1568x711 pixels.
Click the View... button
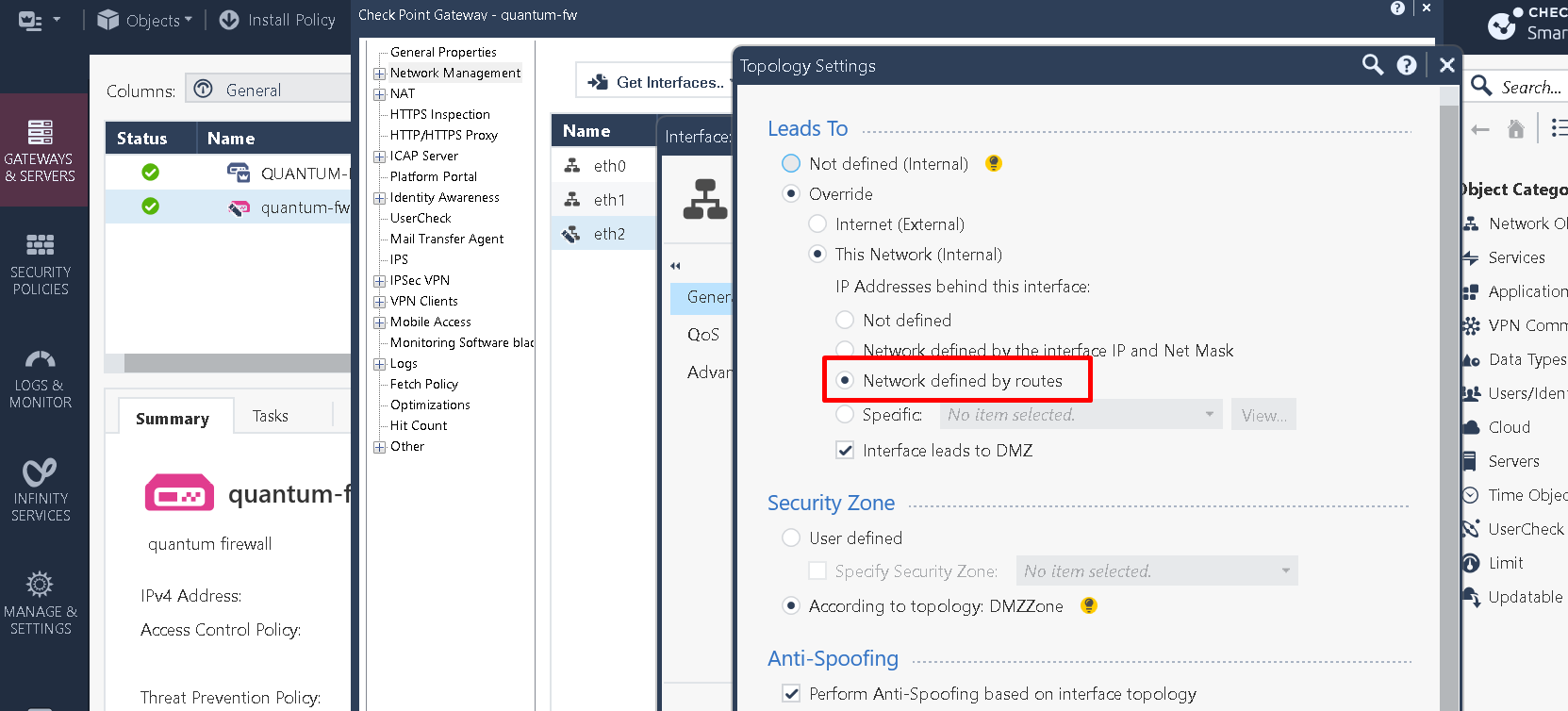1263,415
